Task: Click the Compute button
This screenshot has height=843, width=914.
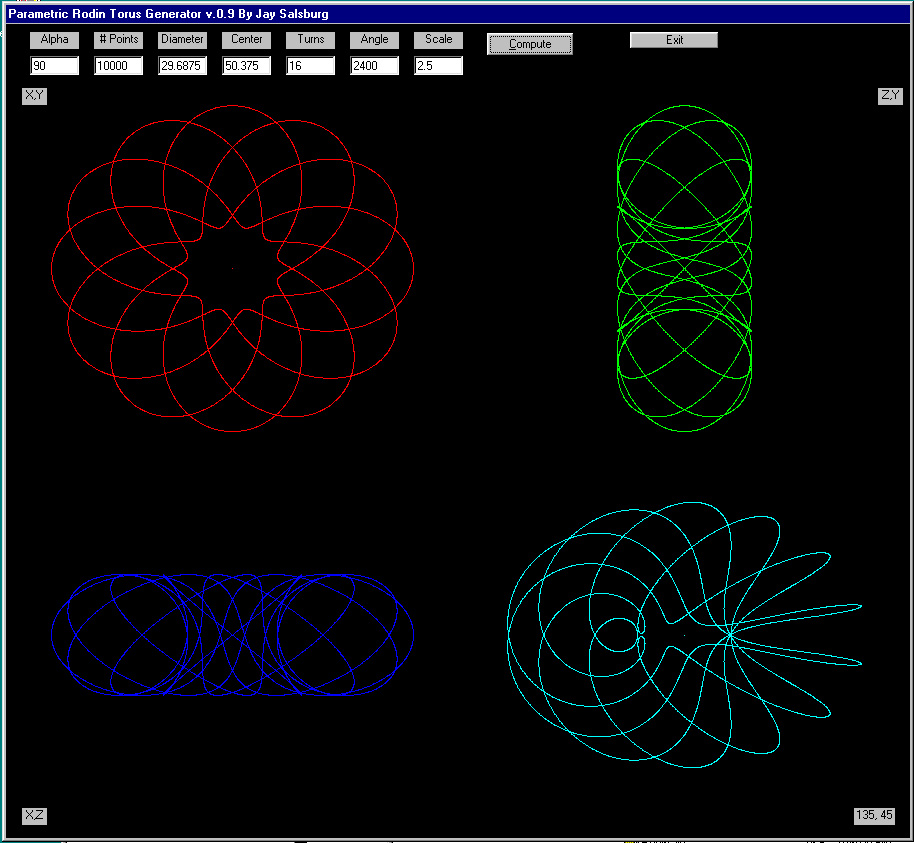Action: [x=530, y=44]
